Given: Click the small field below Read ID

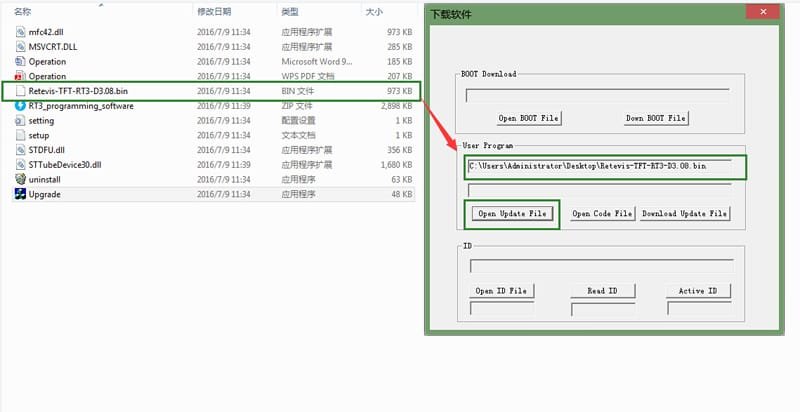Looking at the screenshot, I should pos(603,309).
